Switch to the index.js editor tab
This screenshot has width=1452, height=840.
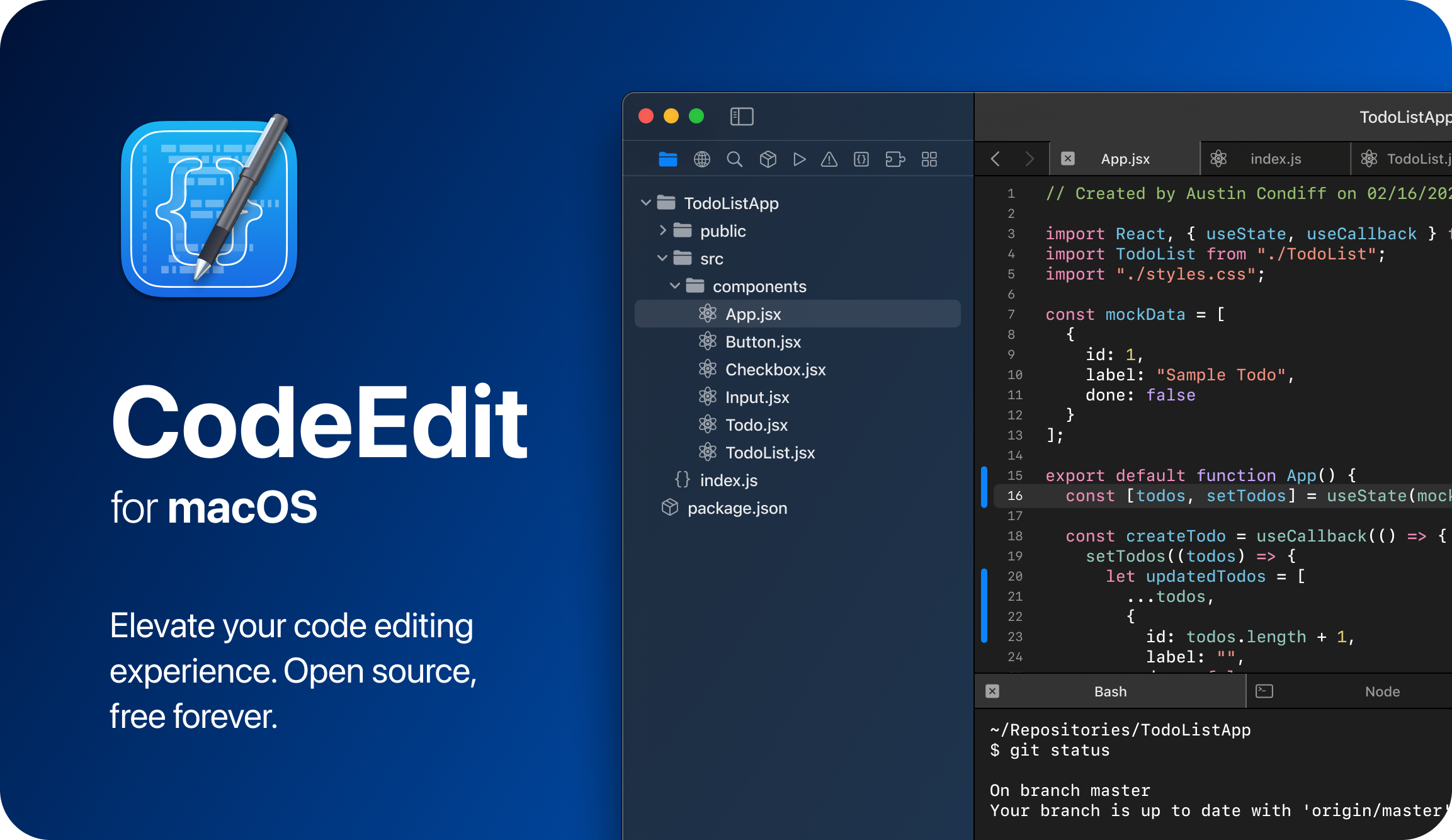(x=1276, y=159)
